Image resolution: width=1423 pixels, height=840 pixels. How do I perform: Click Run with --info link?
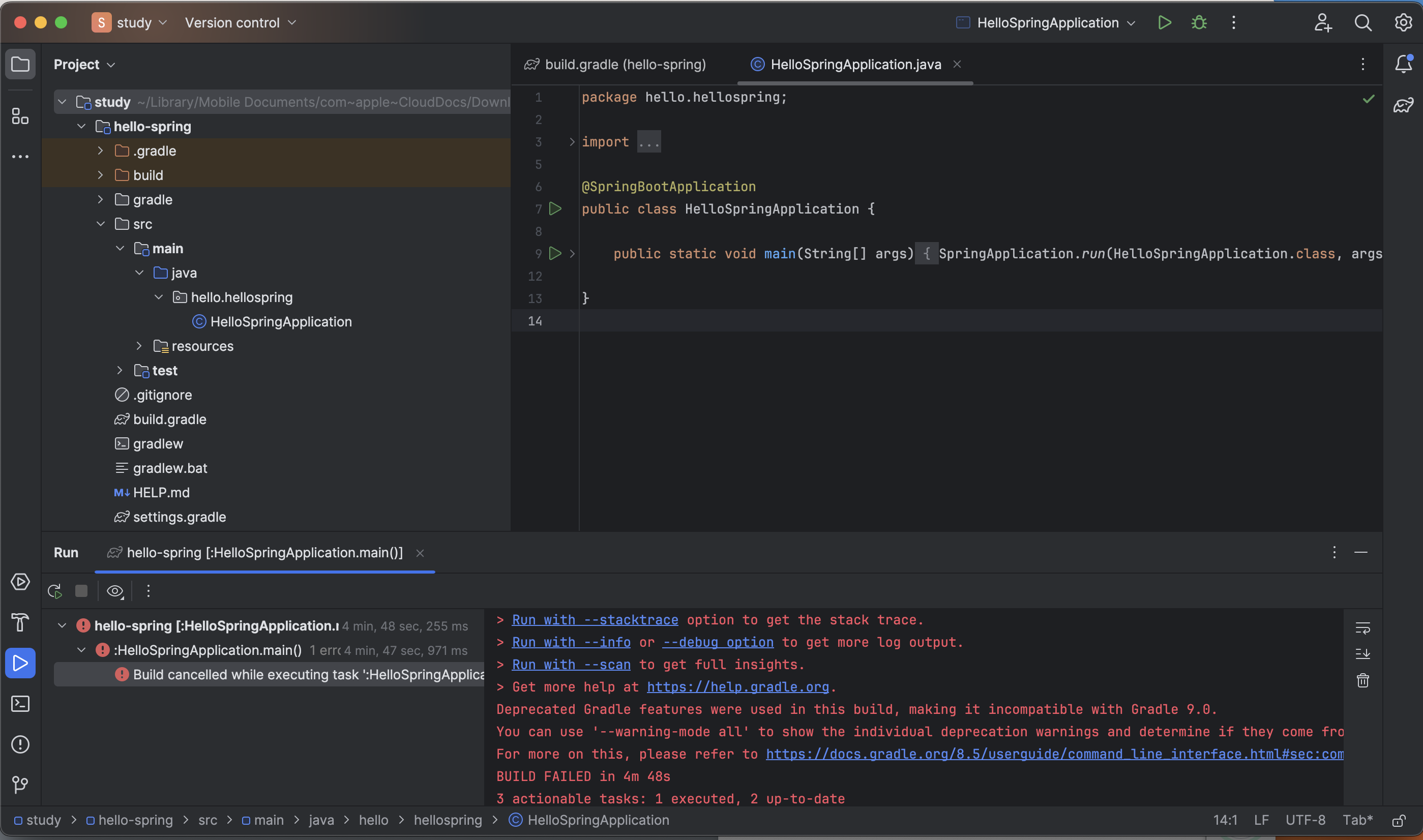(x=571, y=642)
